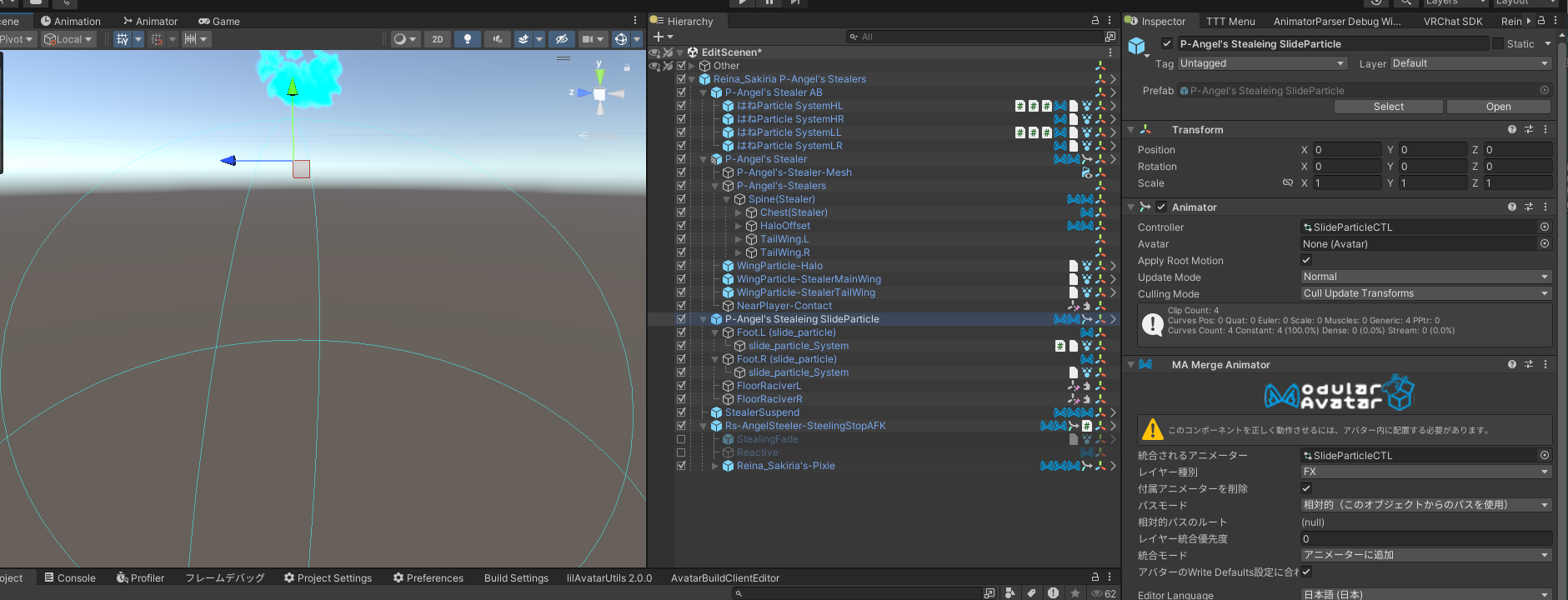Toggle Gizmos sphere icon in Scene toolbar
Viewport: 1568px width, 600px height.
(620, 39)
